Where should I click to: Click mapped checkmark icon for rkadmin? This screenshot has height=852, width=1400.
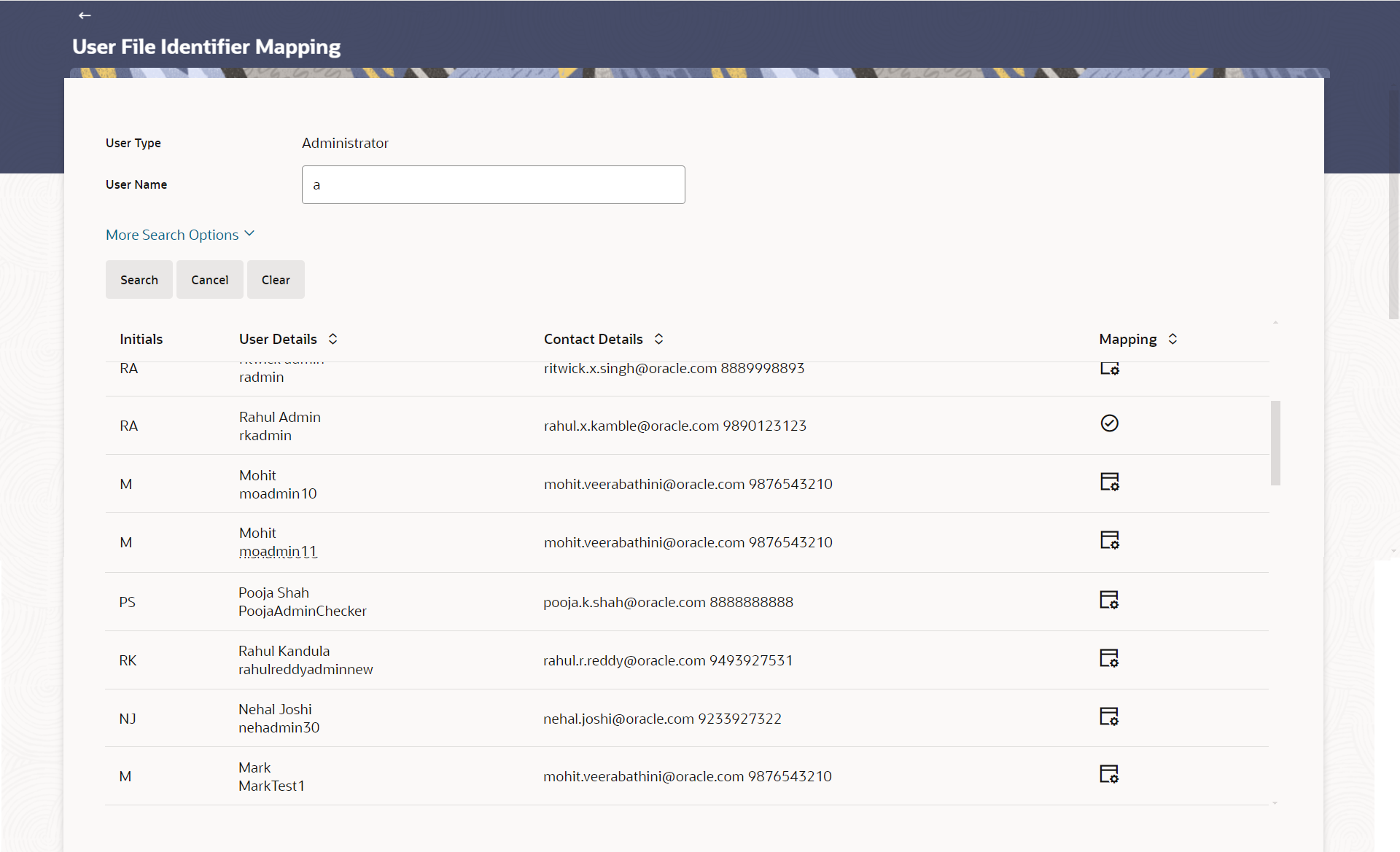1109,423
